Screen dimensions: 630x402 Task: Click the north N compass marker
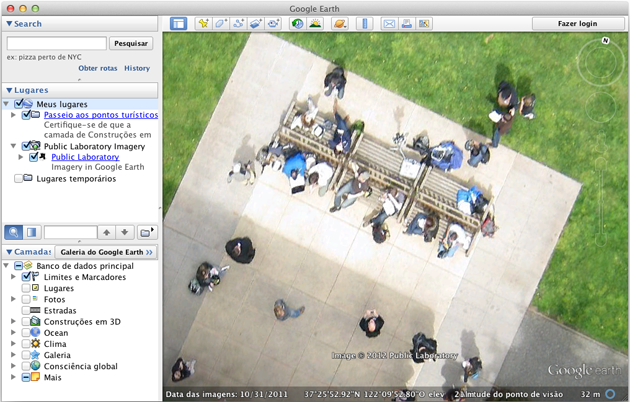(605, 41)
